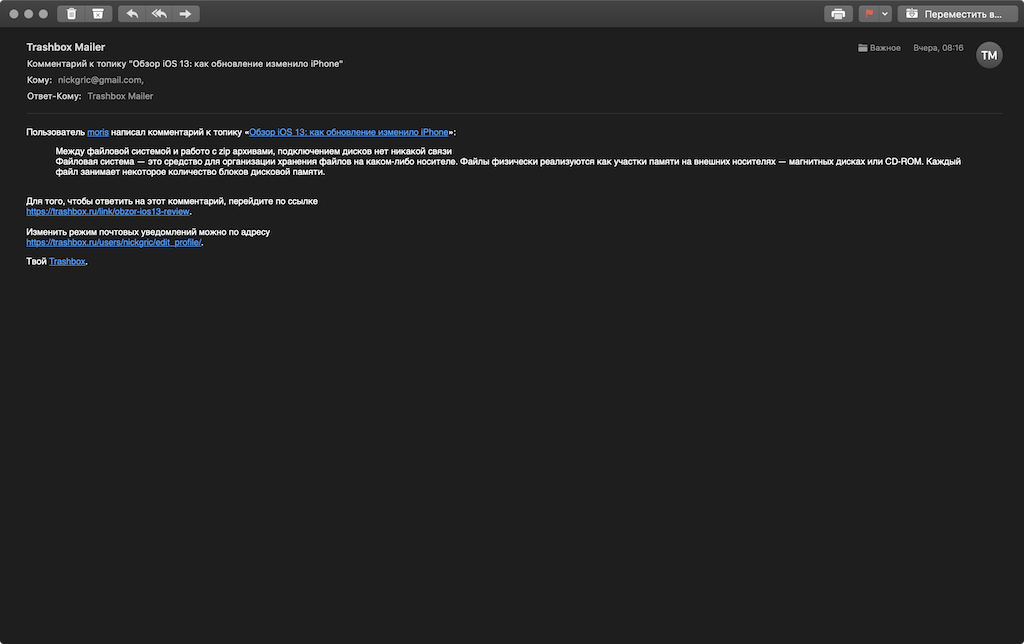The width and height of the screenshot is (1024, 644).
Task: Click the Вчера, 08:16 date stamp
Action: pos(938,48)
